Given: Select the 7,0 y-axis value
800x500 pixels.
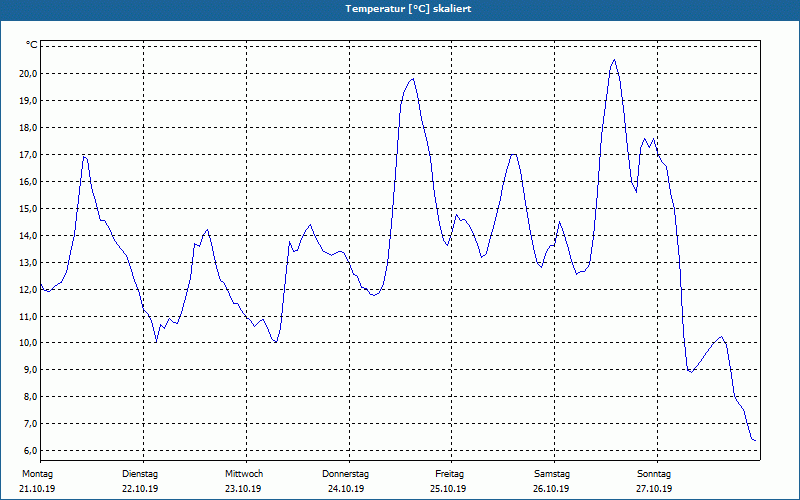Looking at the screenshot, I should [30, 424].
